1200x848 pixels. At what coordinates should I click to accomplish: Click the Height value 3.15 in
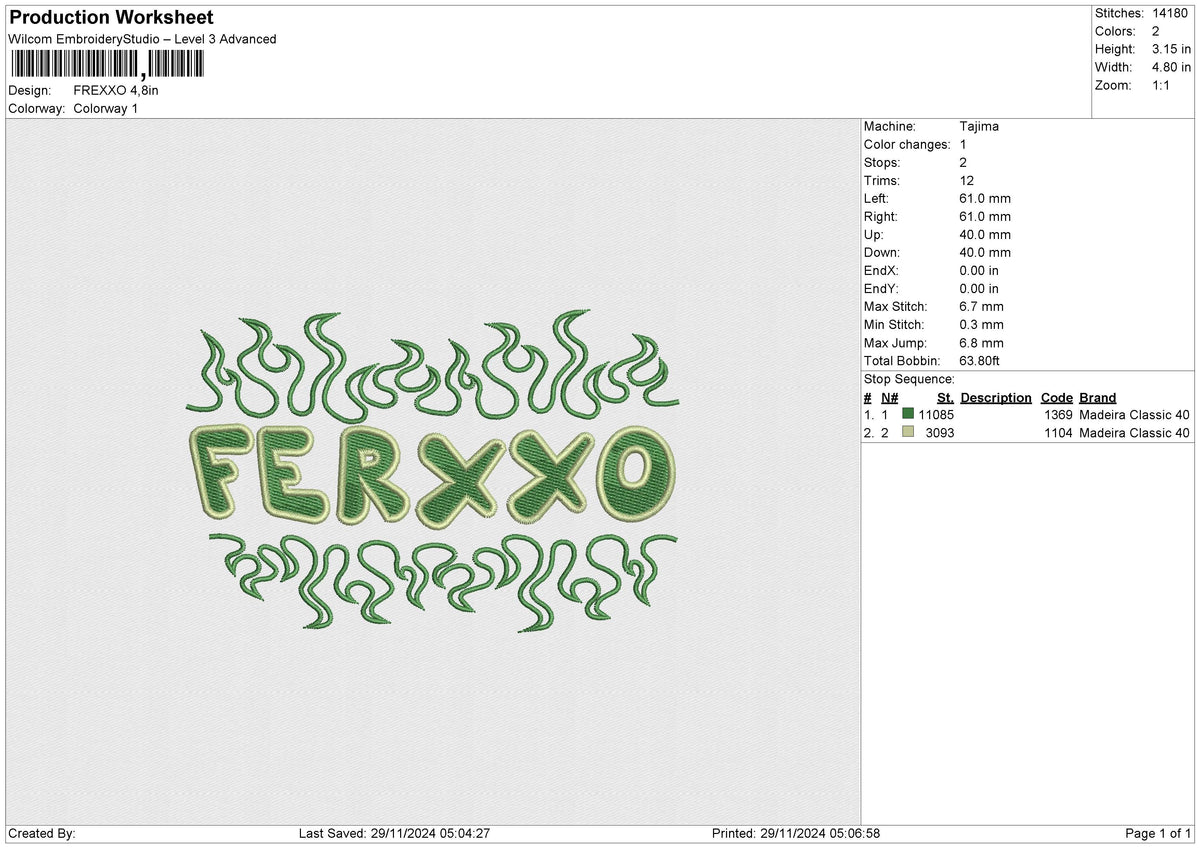tap(1172, 49)
